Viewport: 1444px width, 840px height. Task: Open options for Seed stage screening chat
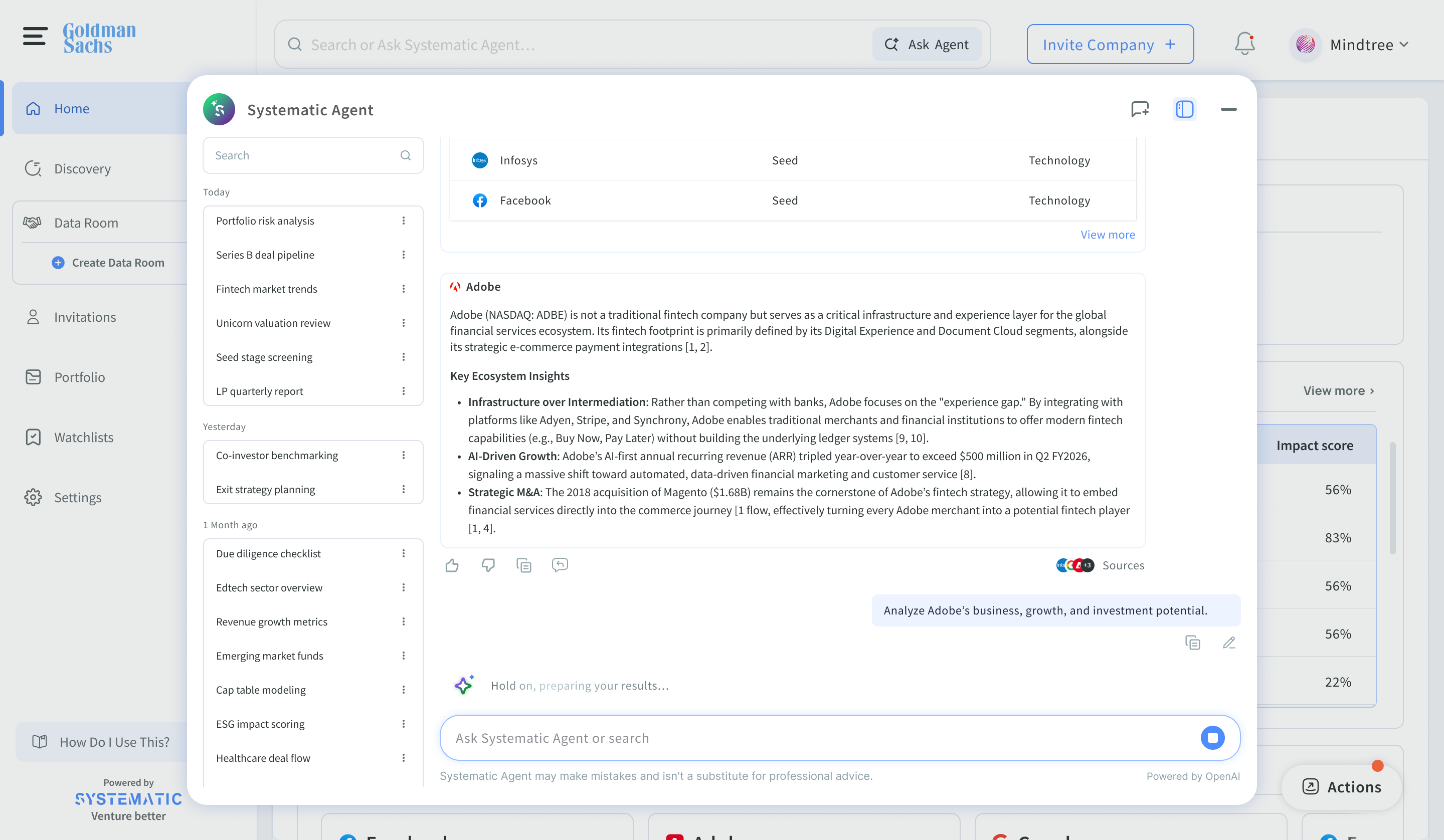click(x=404, y=357)
